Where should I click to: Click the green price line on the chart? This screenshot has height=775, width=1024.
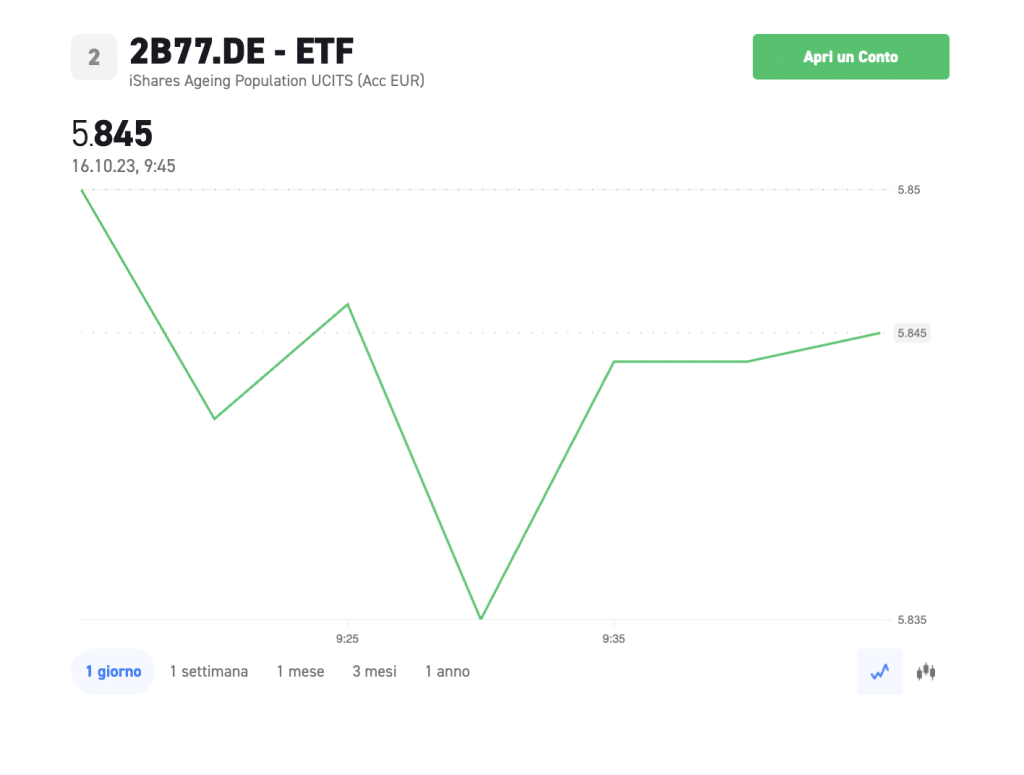click(x=680, y=360)
